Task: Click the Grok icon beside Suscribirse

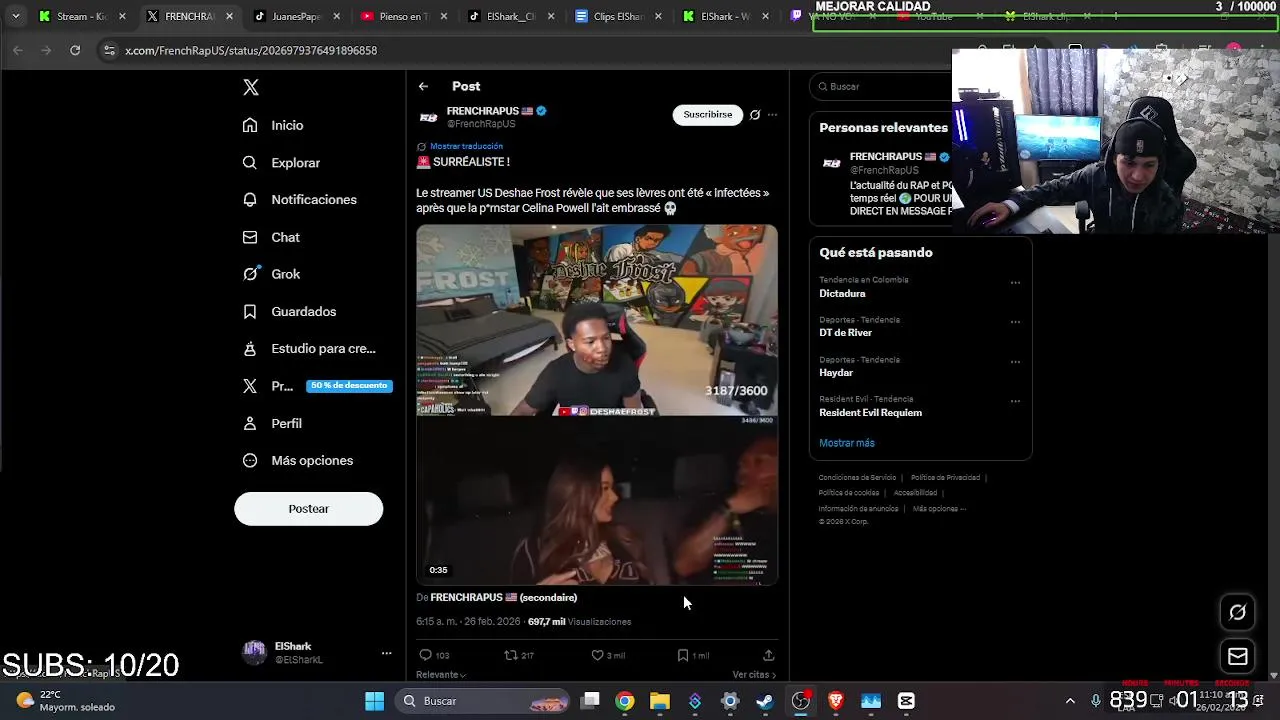Action: click(755, 115)
